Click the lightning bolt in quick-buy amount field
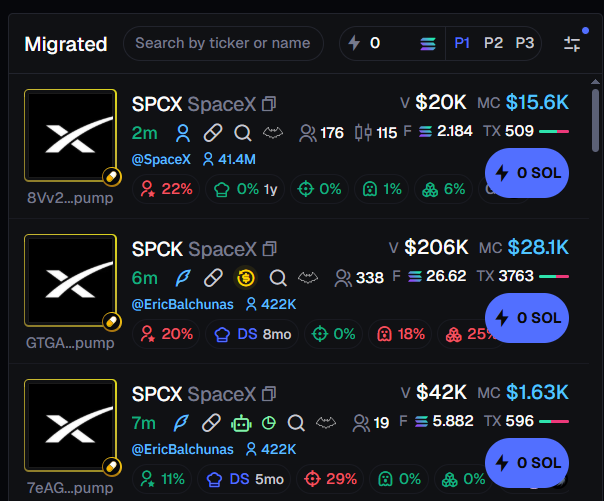 354,43
